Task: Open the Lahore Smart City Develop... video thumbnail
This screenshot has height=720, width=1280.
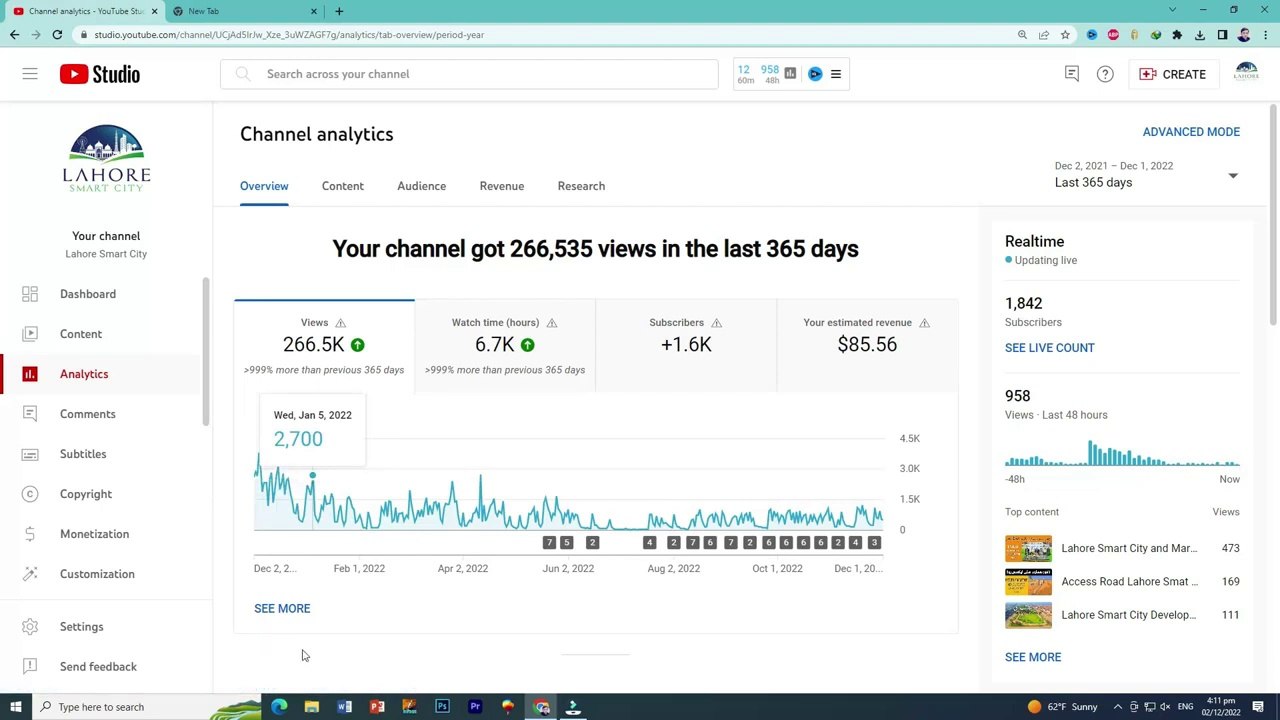Action: click(1028, 615)
